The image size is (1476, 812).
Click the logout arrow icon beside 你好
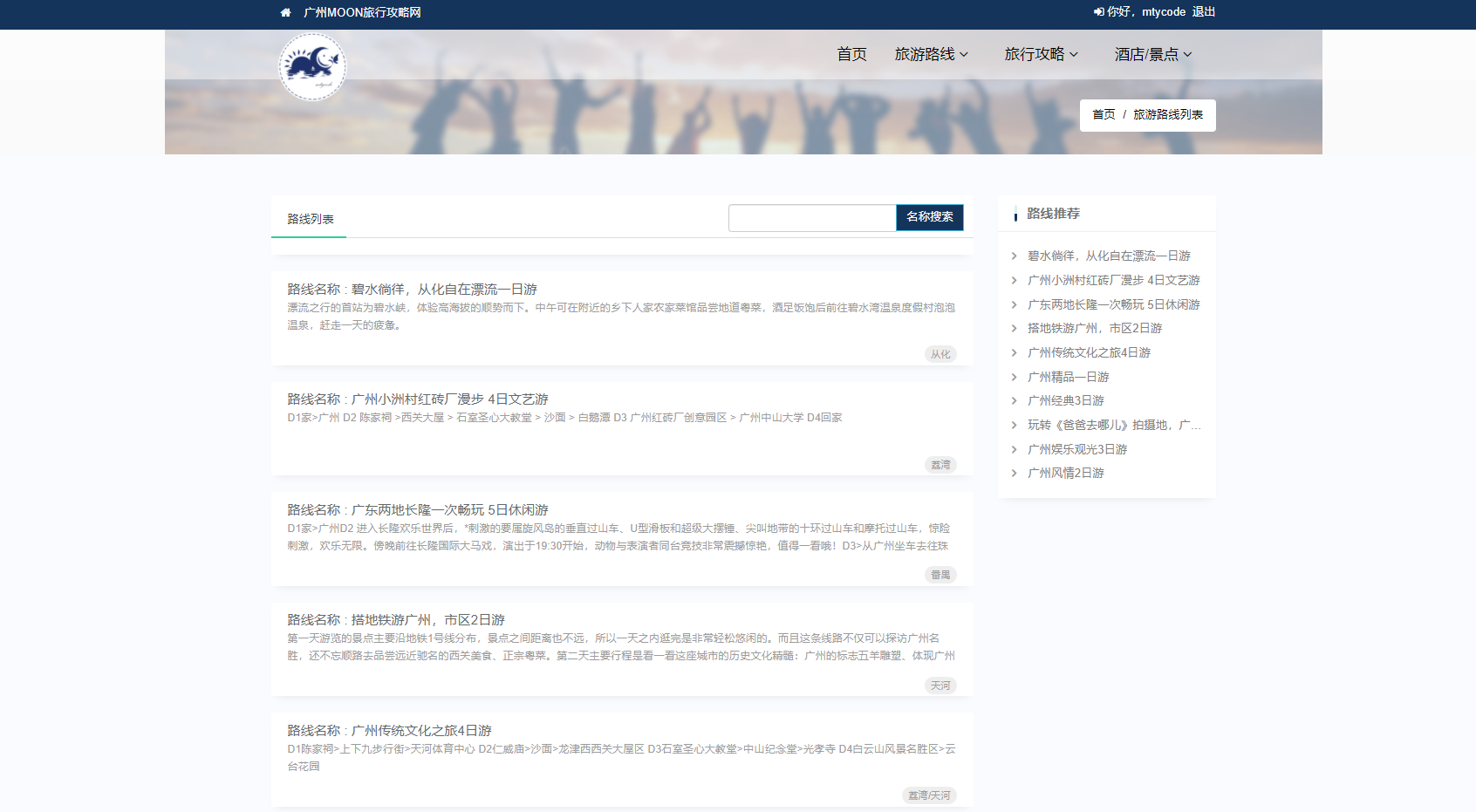point(1098,12)
